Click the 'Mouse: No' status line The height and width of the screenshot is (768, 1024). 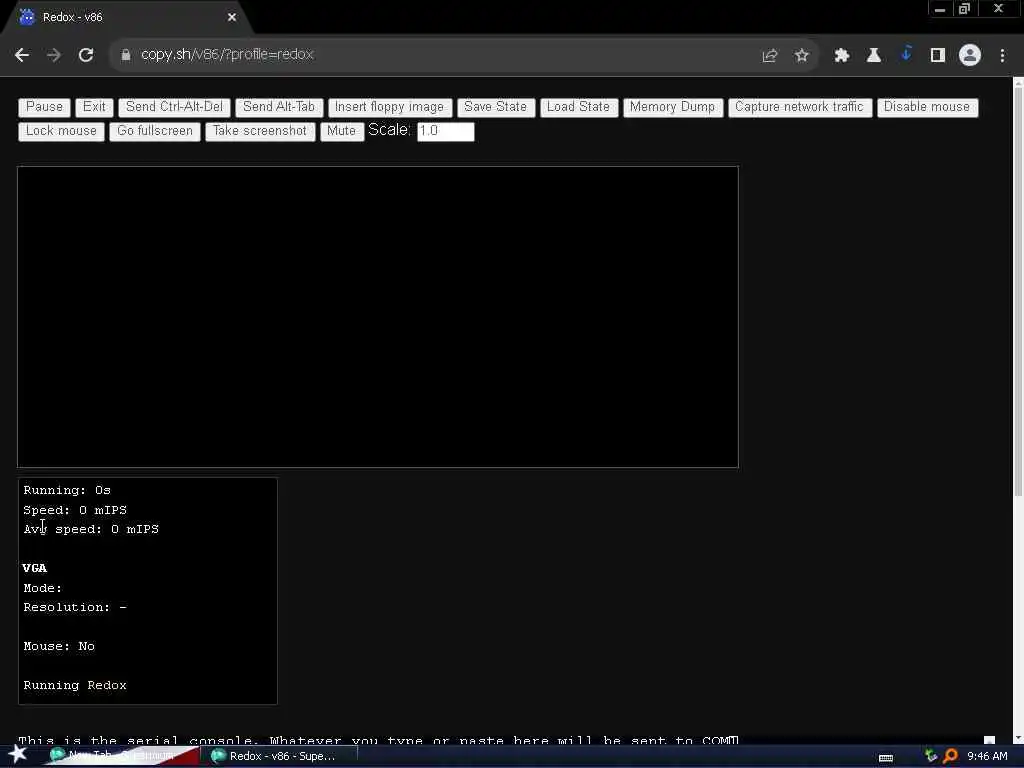point(59,646)
